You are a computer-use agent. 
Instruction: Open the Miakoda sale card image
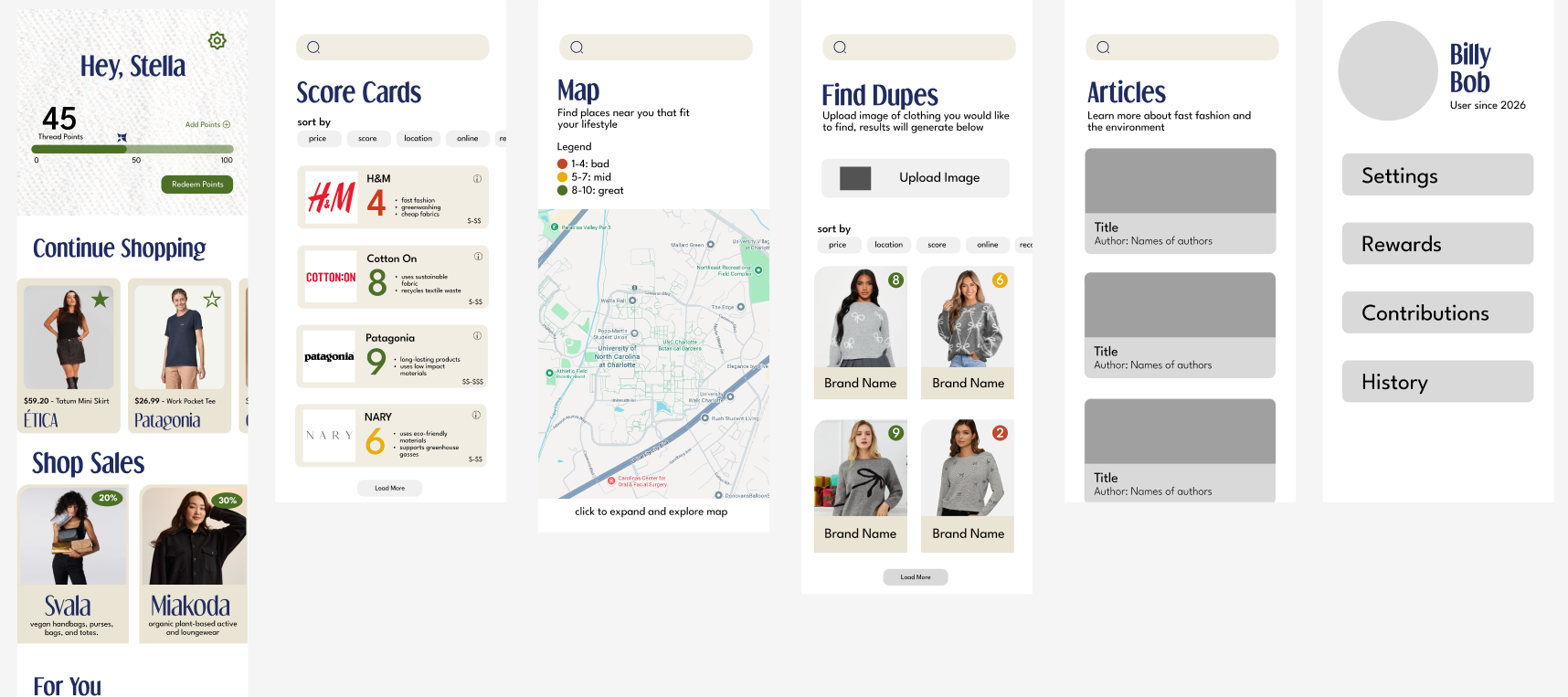(194, 535)
